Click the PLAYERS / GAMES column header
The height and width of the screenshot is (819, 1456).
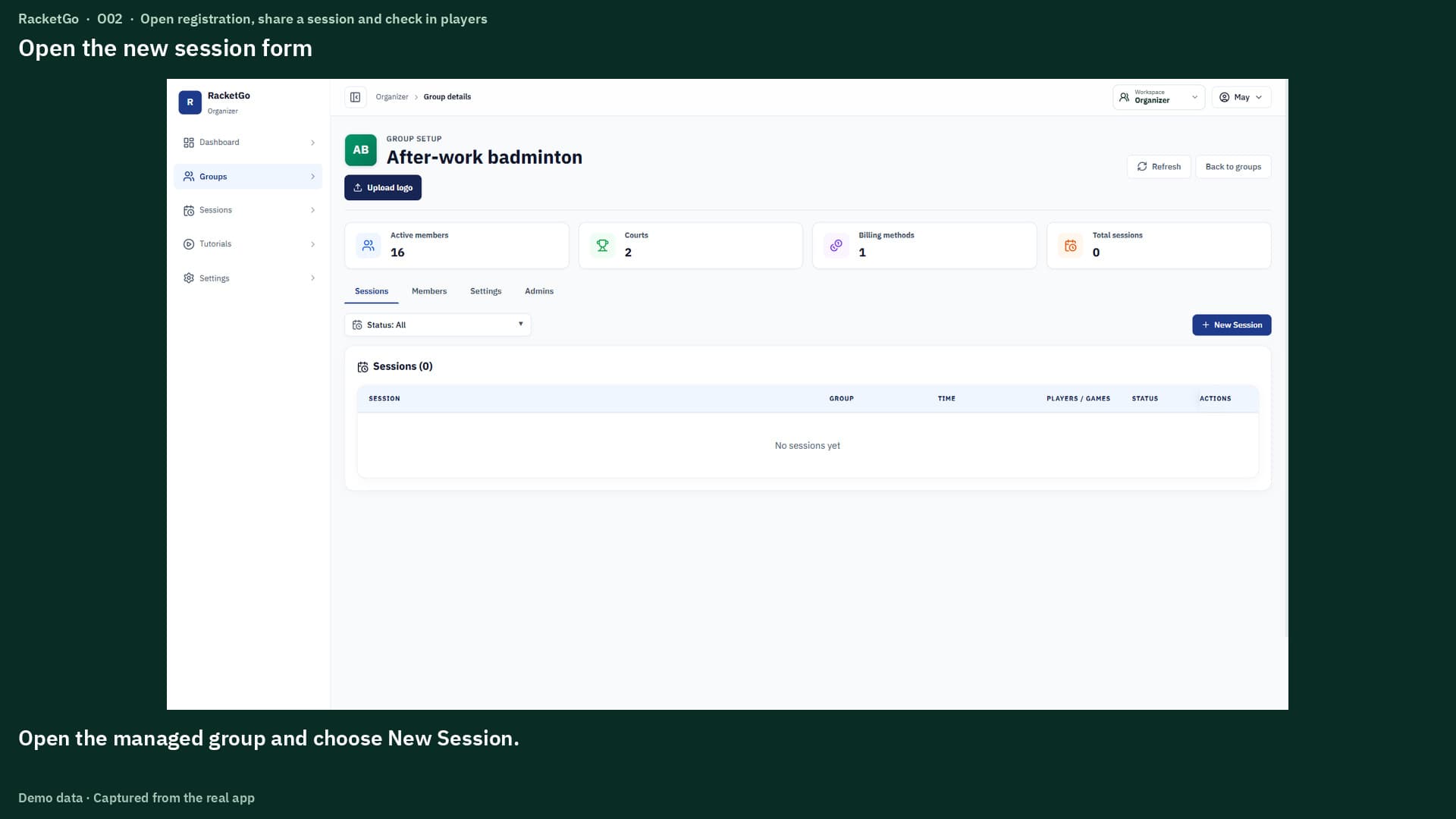(x=1078, y=398)
